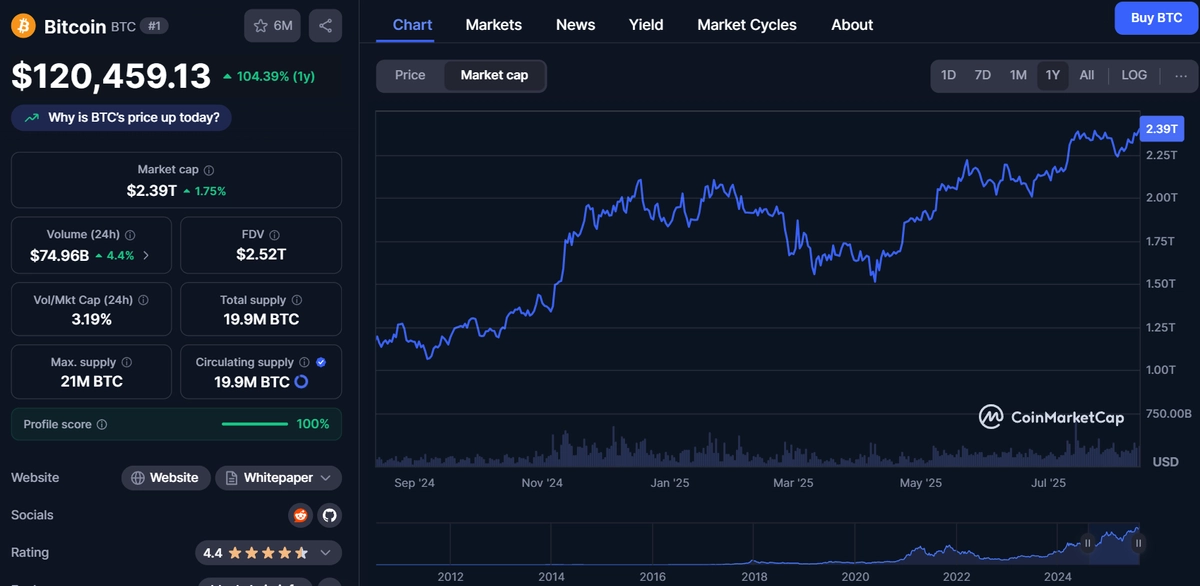Add Bitcoin to watchlist via star button
Screen dimensions: 1200x586
click(272, 25)
